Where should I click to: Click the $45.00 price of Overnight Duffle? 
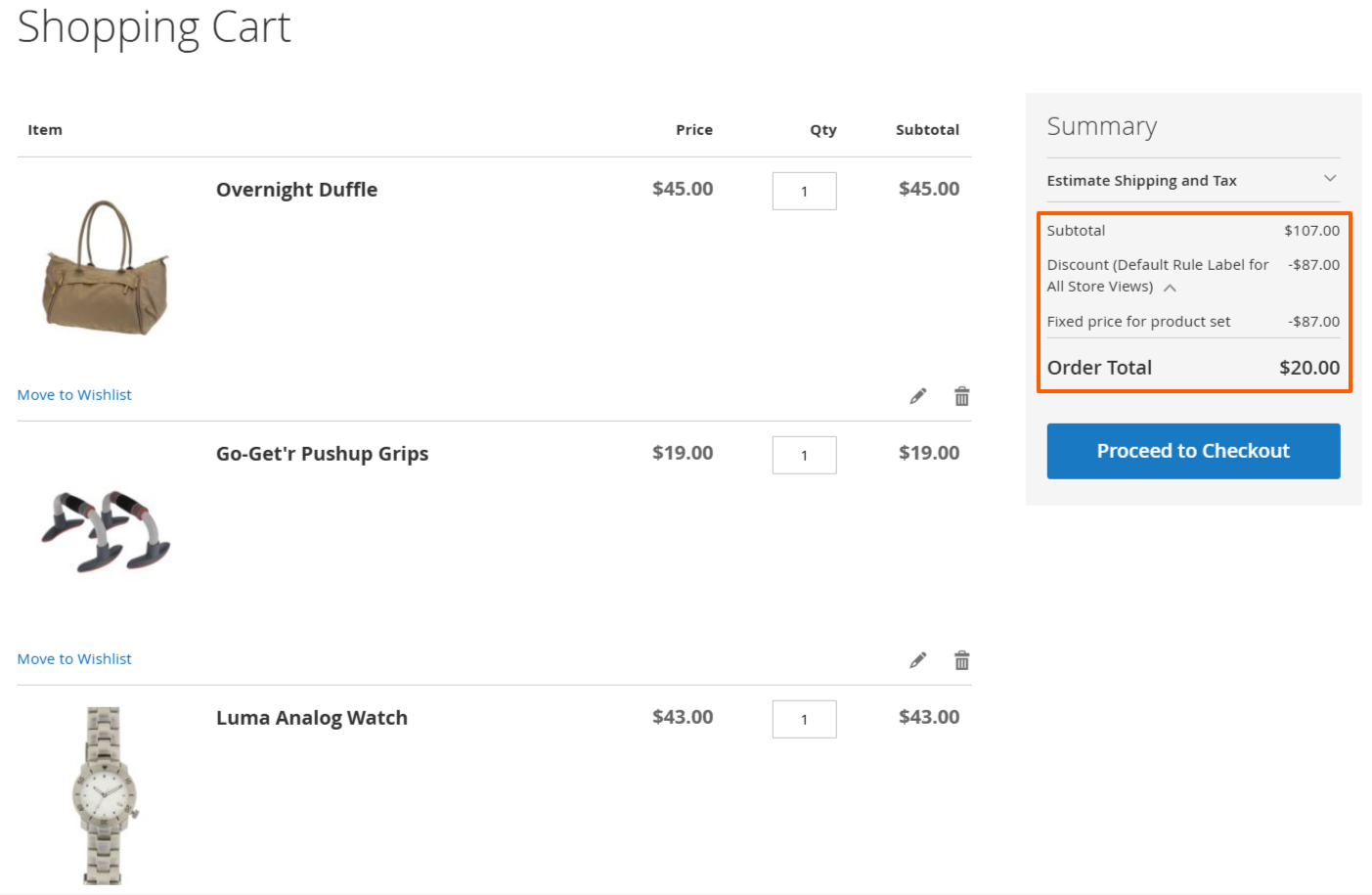pos(683,189)
